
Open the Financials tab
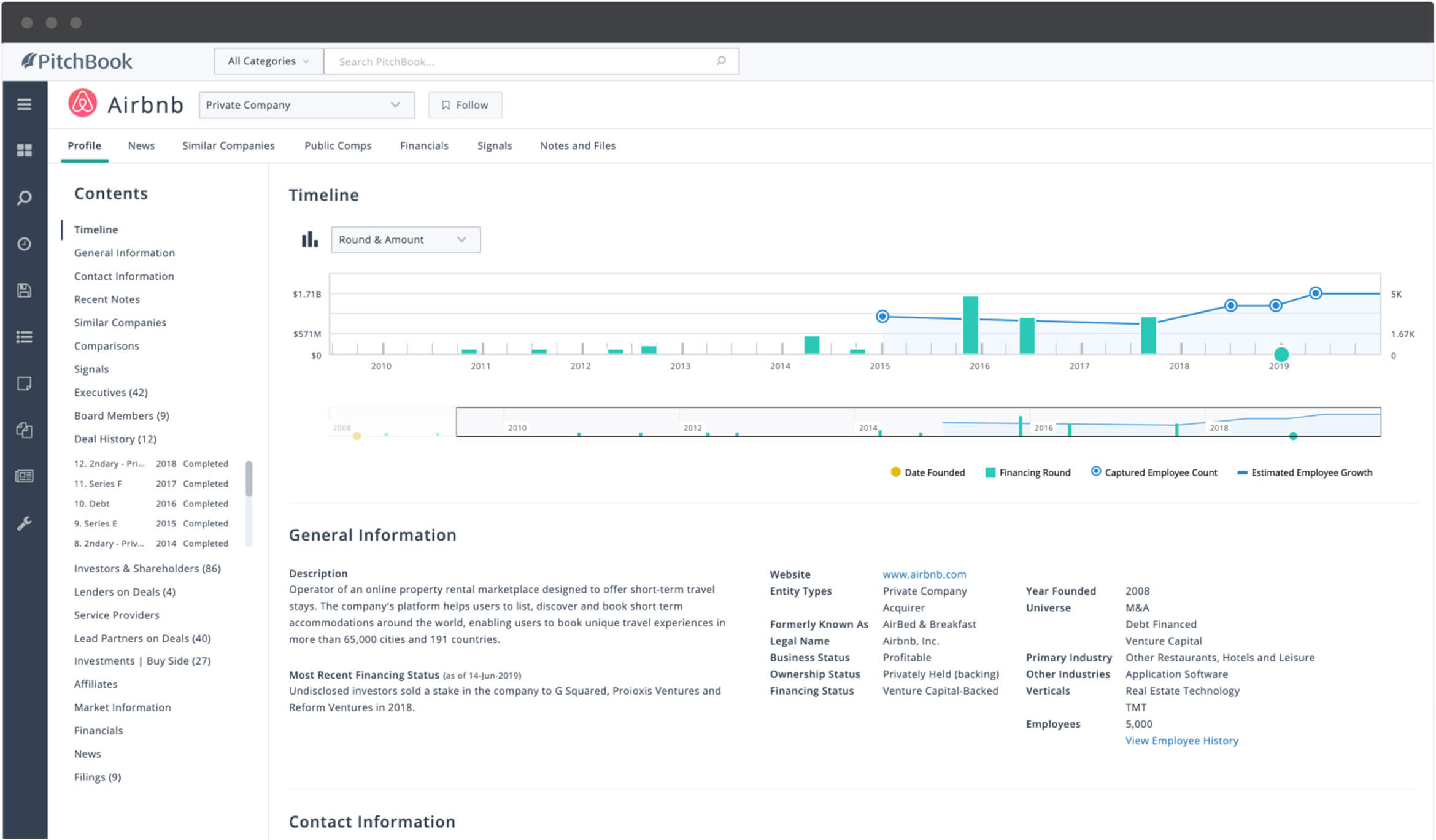(x=424, y=145)
